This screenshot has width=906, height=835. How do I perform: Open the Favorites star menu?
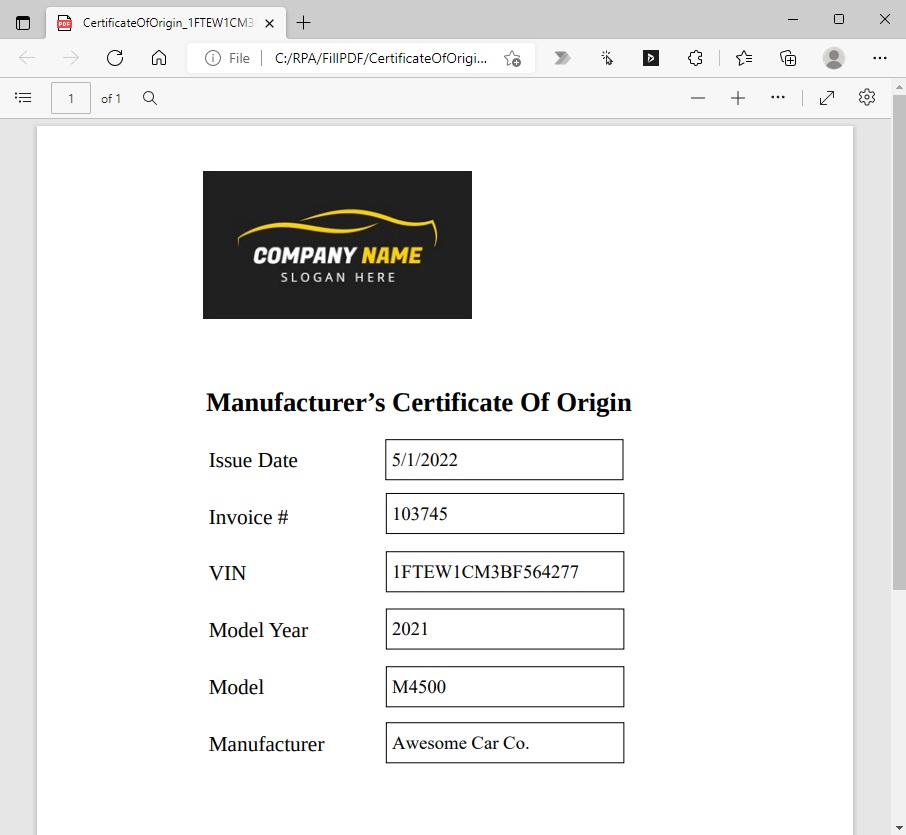743,58
